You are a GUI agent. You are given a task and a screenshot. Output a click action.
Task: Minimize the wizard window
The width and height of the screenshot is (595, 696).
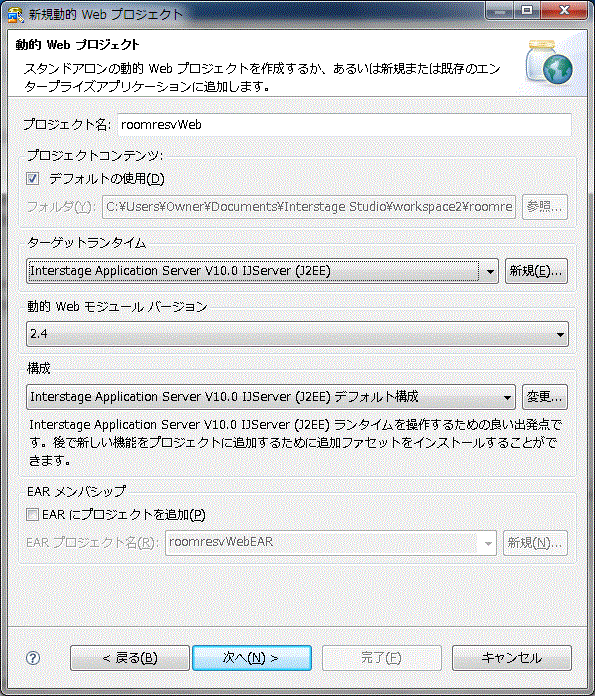pyautogui.click(x=500, y=10)
